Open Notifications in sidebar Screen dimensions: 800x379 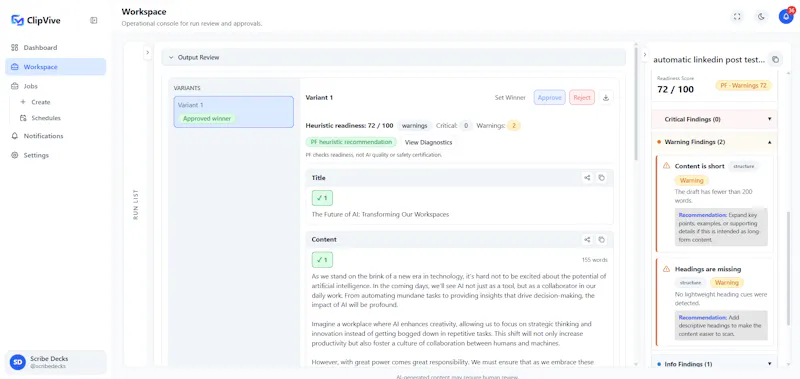56,136
